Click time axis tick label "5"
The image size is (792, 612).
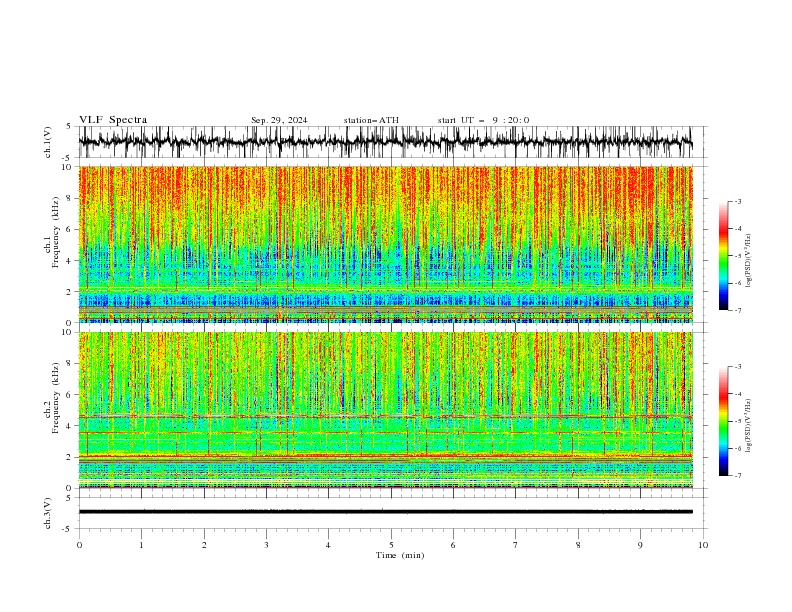[x=391, y=545]
